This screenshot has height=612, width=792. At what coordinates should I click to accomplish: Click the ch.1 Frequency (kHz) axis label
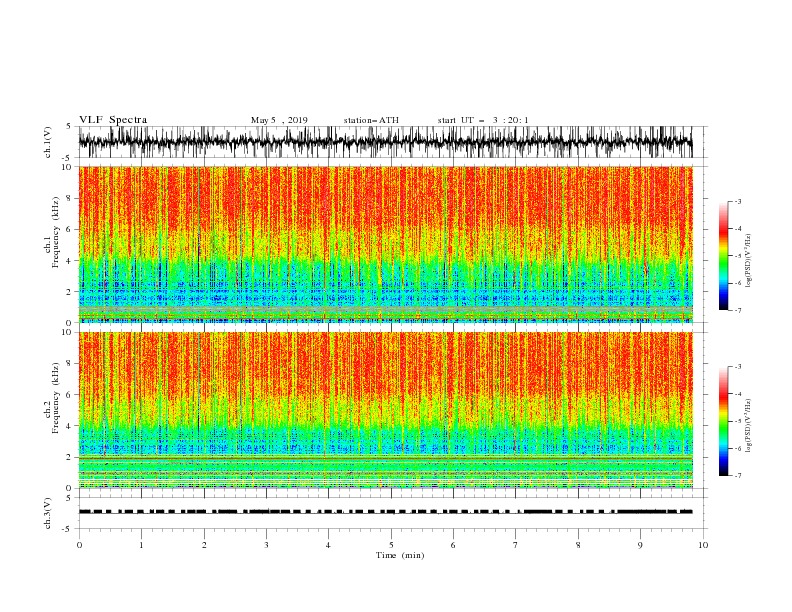point(52,233)
